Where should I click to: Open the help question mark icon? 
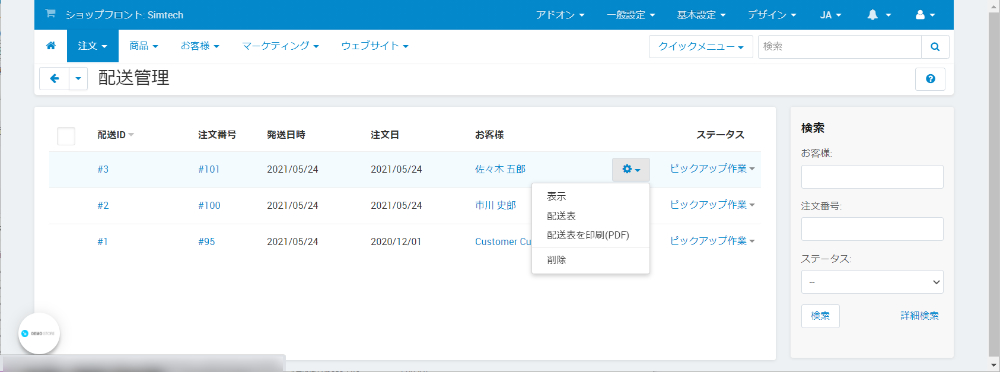point(930,79)
